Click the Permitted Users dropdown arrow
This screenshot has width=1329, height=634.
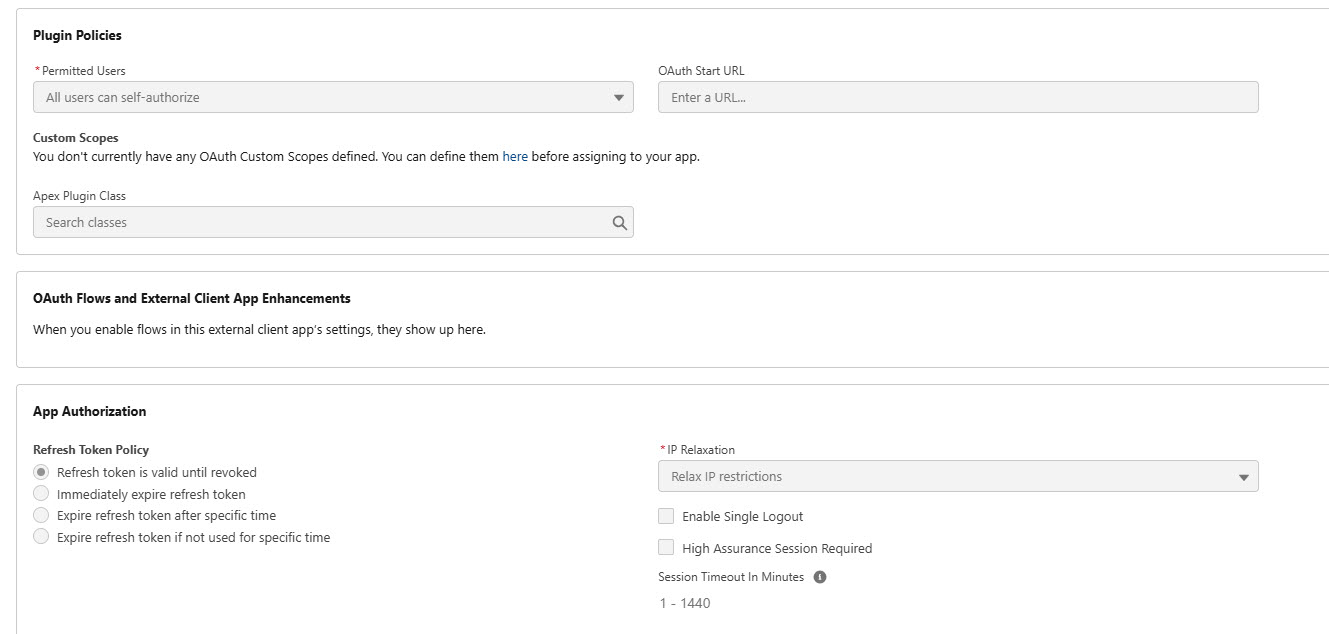click(618, 98)
